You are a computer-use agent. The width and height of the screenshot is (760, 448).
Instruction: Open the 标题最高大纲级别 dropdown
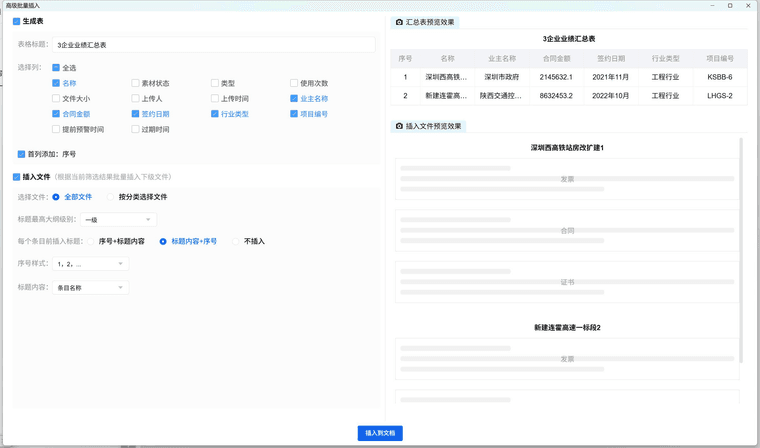pyautogui.click(x=119, y=220)
